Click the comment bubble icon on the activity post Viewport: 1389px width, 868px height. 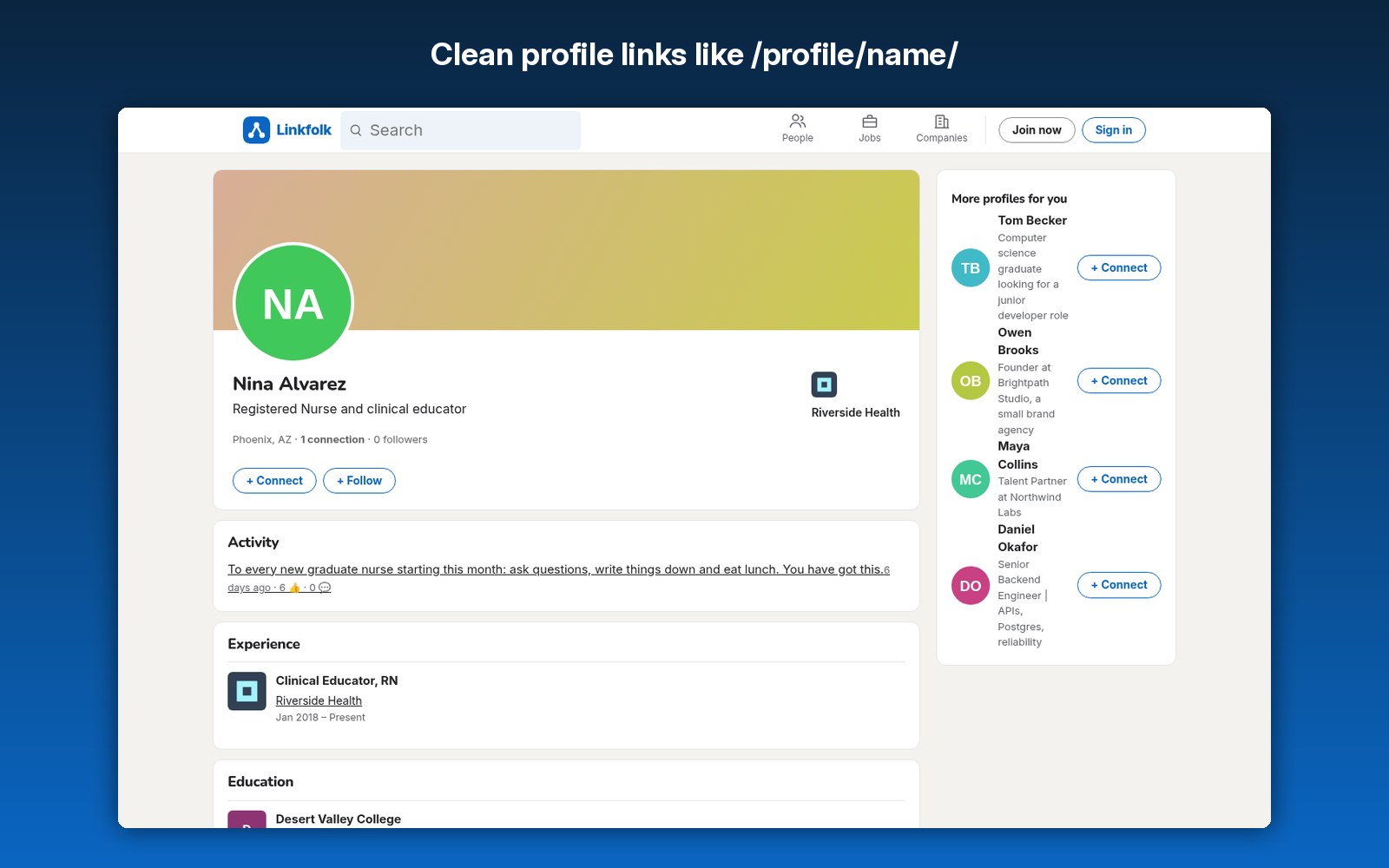point(325,589)
